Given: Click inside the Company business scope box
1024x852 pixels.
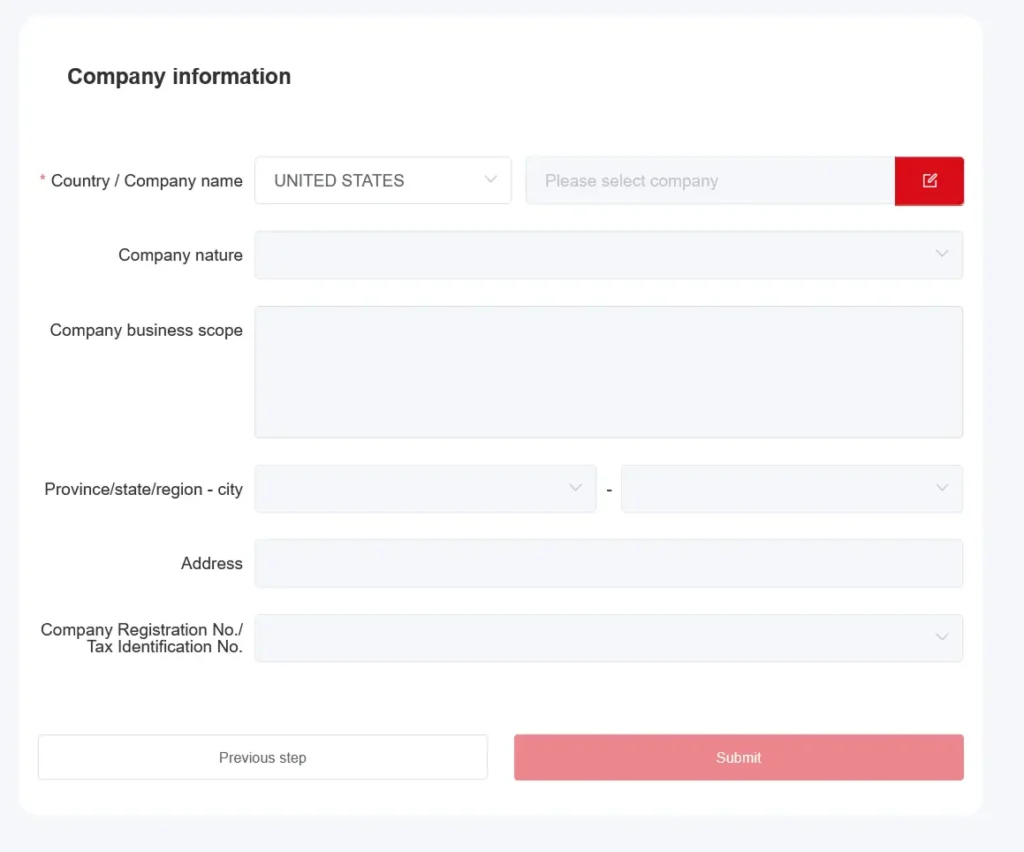Looking at the screenshot, I should point(608,371).
